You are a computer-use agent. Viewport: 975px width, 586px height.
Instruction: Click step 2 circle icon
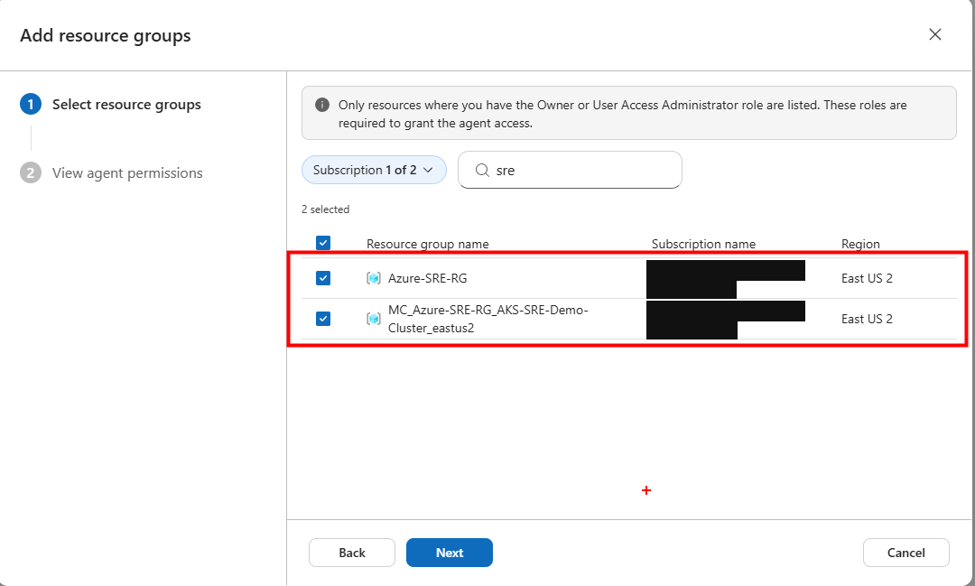click(30, 172)
